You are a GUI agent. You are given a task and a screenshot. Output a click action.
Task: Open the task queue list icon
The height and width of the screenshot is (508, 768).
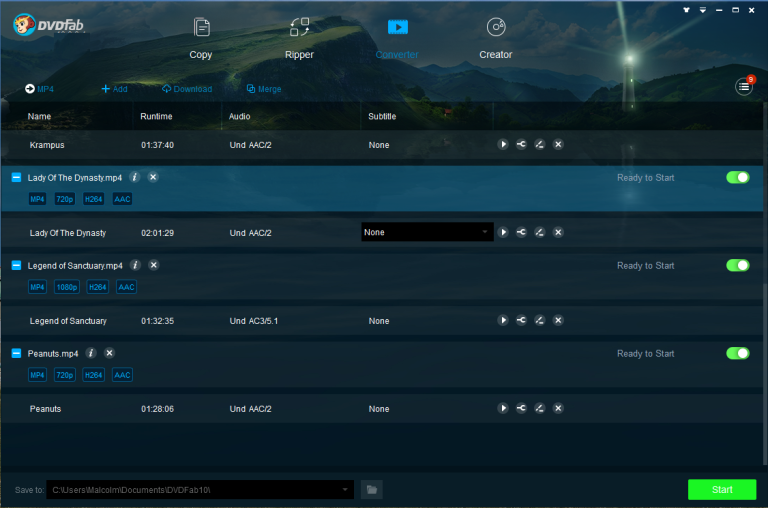point(744,87)
